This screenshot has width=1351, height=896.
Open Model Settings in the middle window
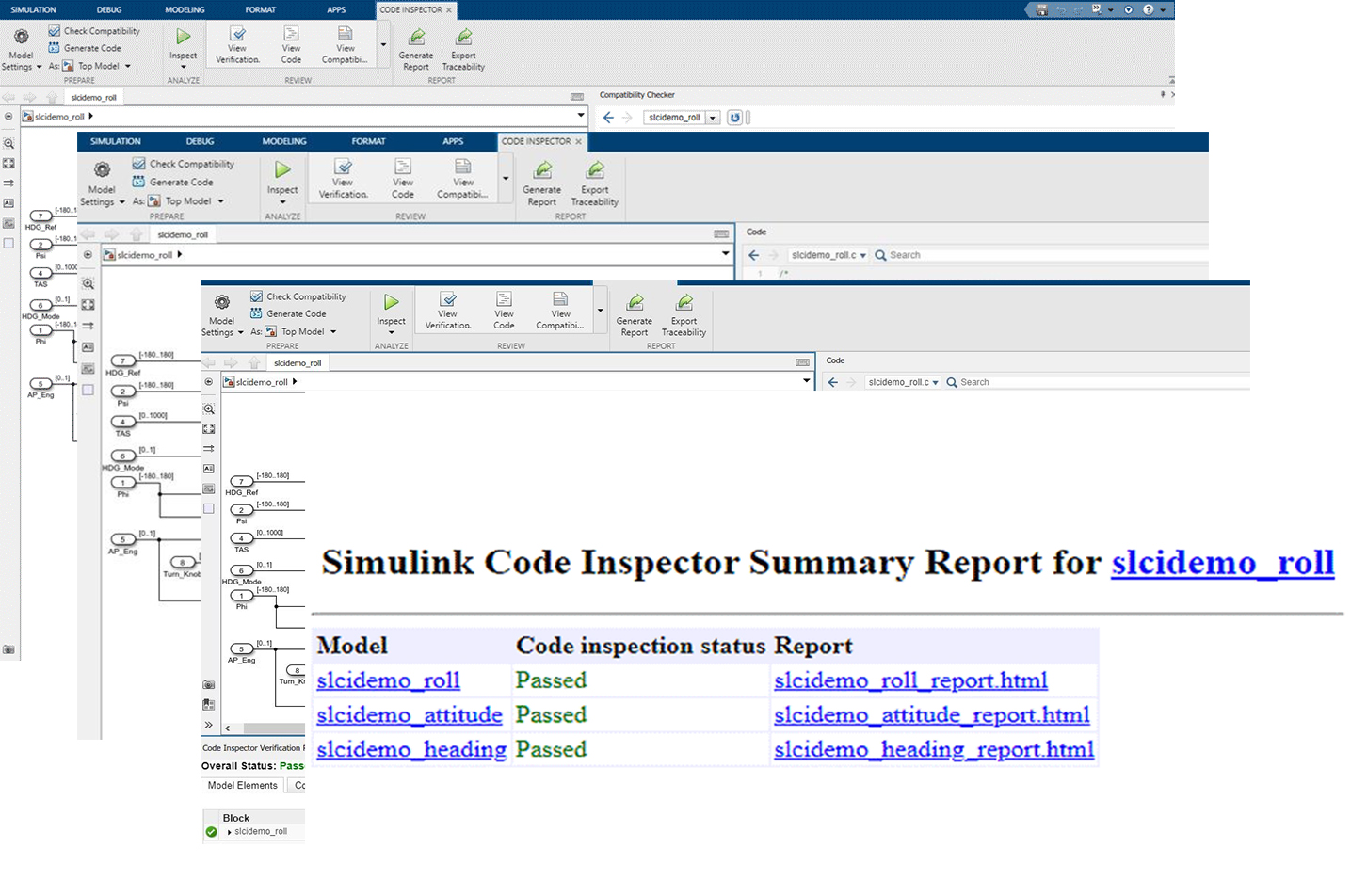[x=102, y=184]
